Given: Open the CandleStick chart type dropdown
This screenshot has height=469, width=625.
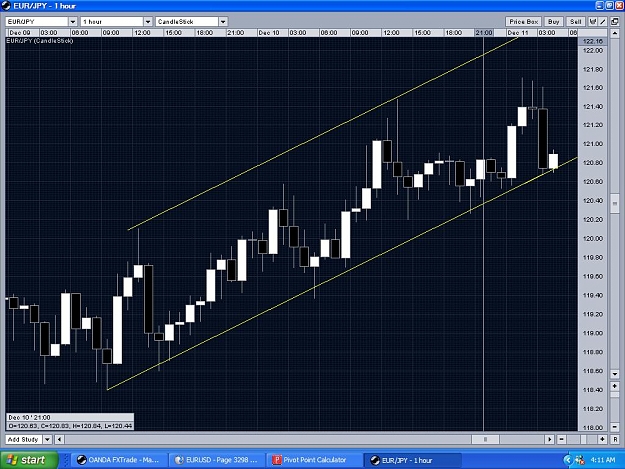Looking at the screenshot, I should (191, 22).
